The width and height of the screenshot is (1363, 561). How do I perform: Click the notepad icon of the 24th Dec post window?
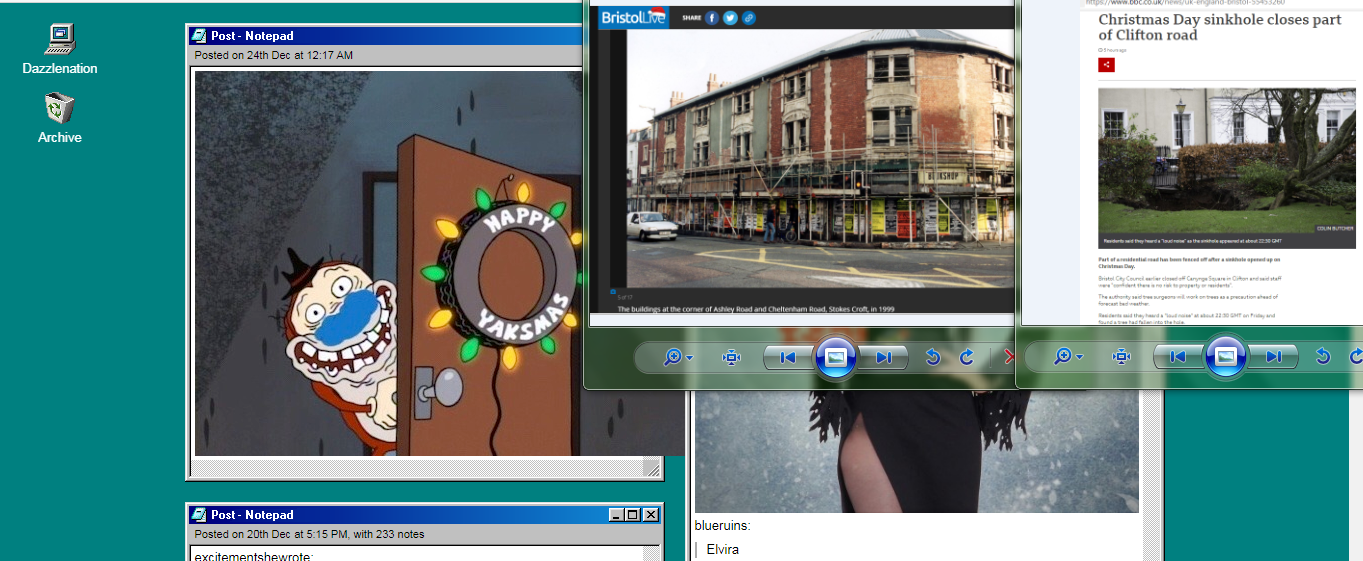(199, 36)
